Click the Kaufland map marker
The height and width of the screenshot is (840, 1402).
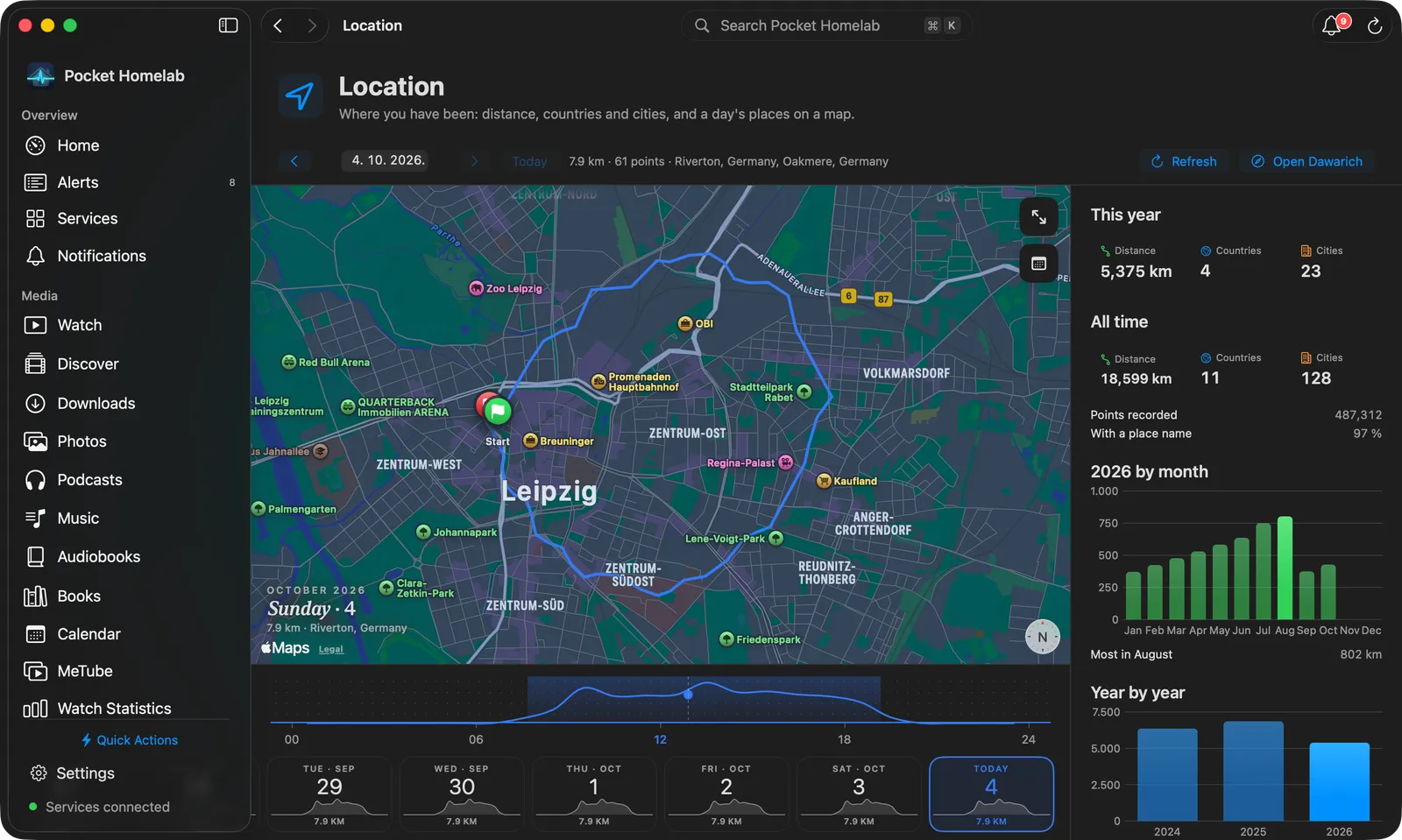click(824, 481)
